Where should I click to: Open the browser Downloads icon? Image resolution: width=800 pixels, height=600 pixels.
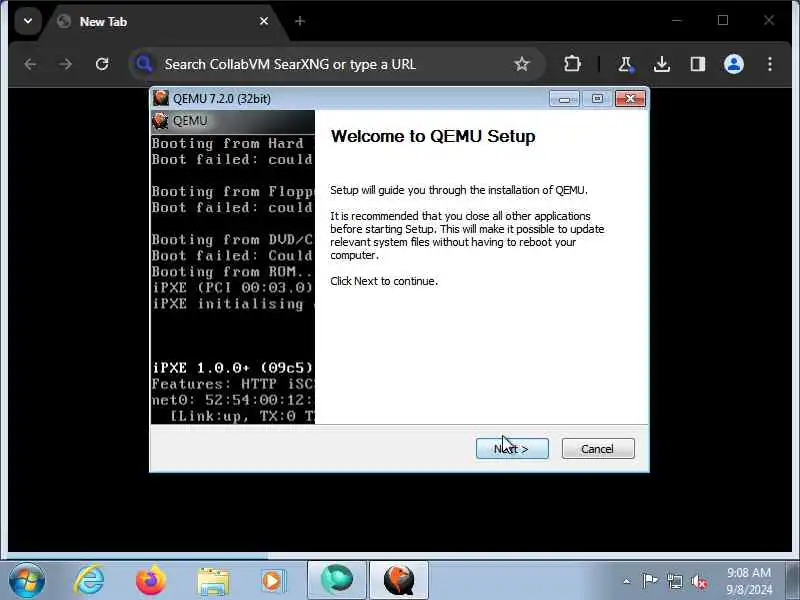tap(662, 64)
